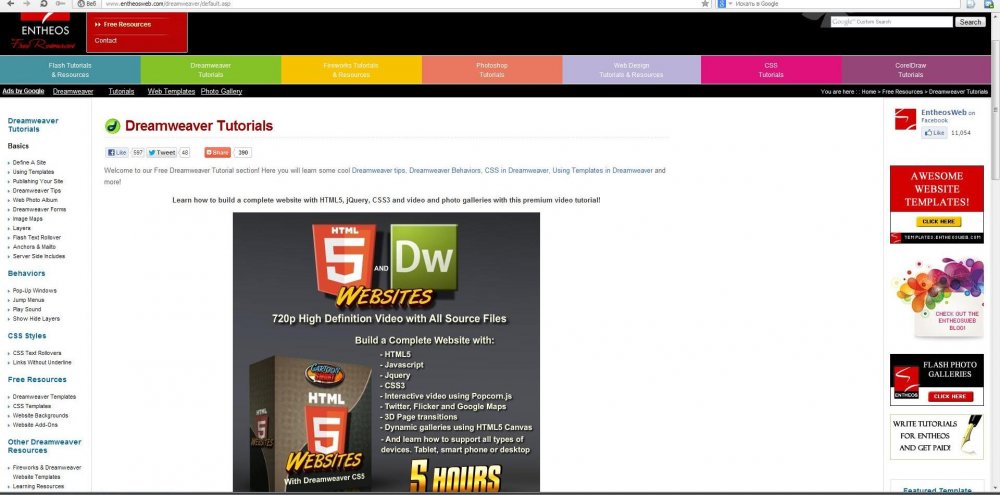The image size is (1000, 495).
Task: Click the Twitter Tweet button
Action: click(161, 152)
